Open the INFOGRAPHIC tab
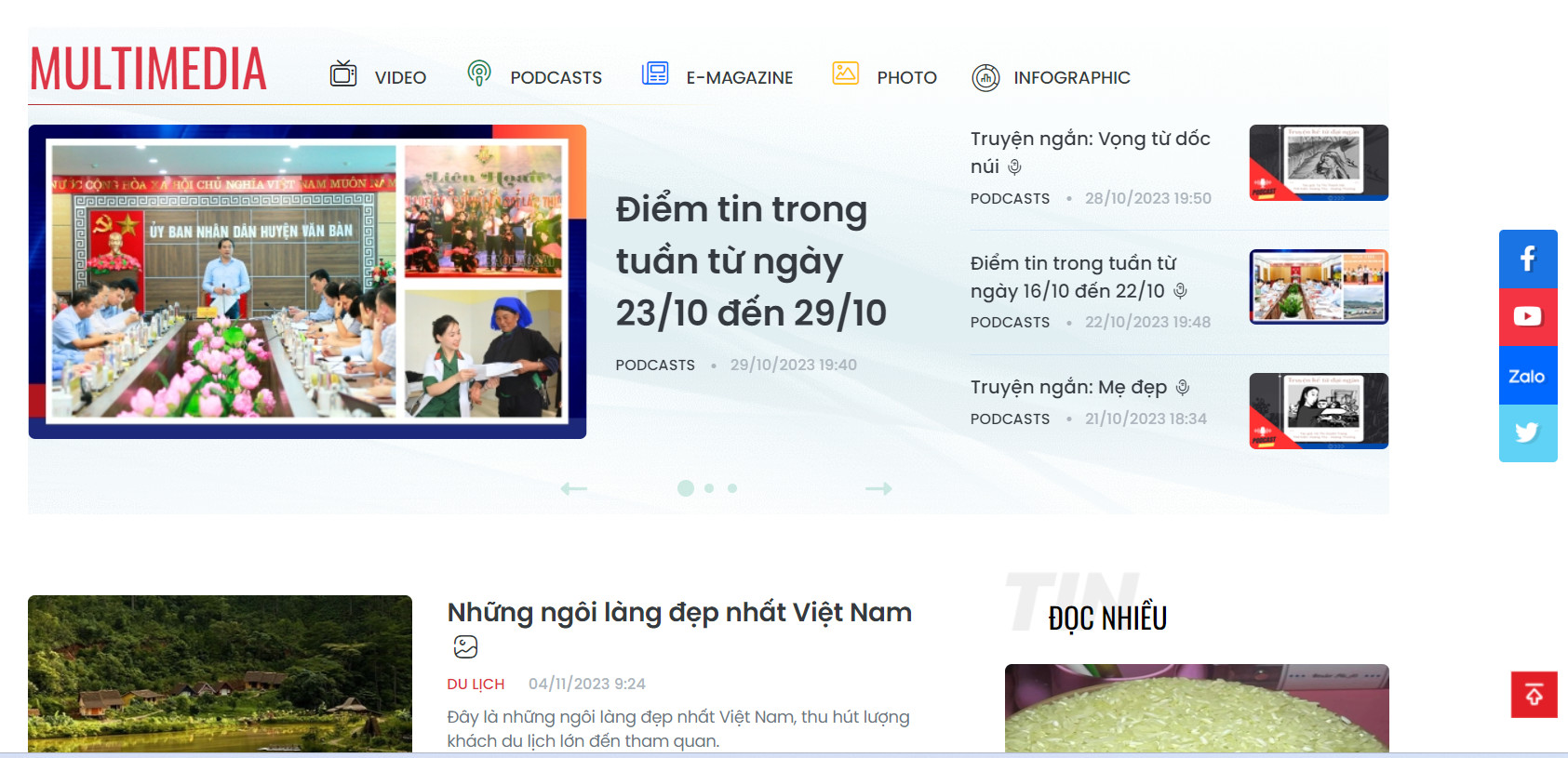This screenshot has width=1568, height=758. [x=1071, y=78]
